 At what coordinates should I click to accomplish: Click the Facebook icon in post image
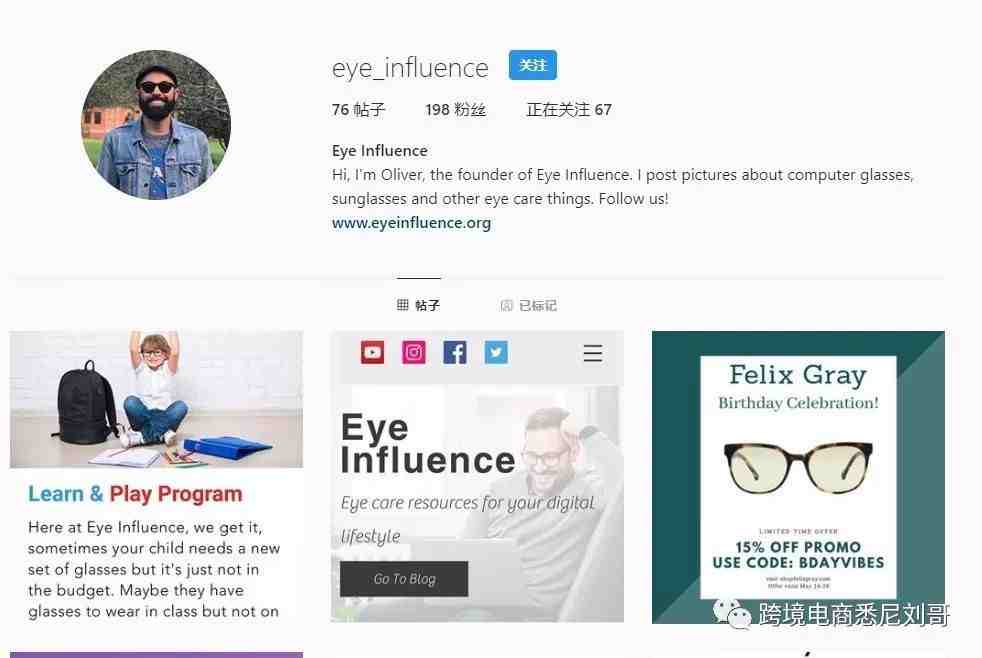455,352
